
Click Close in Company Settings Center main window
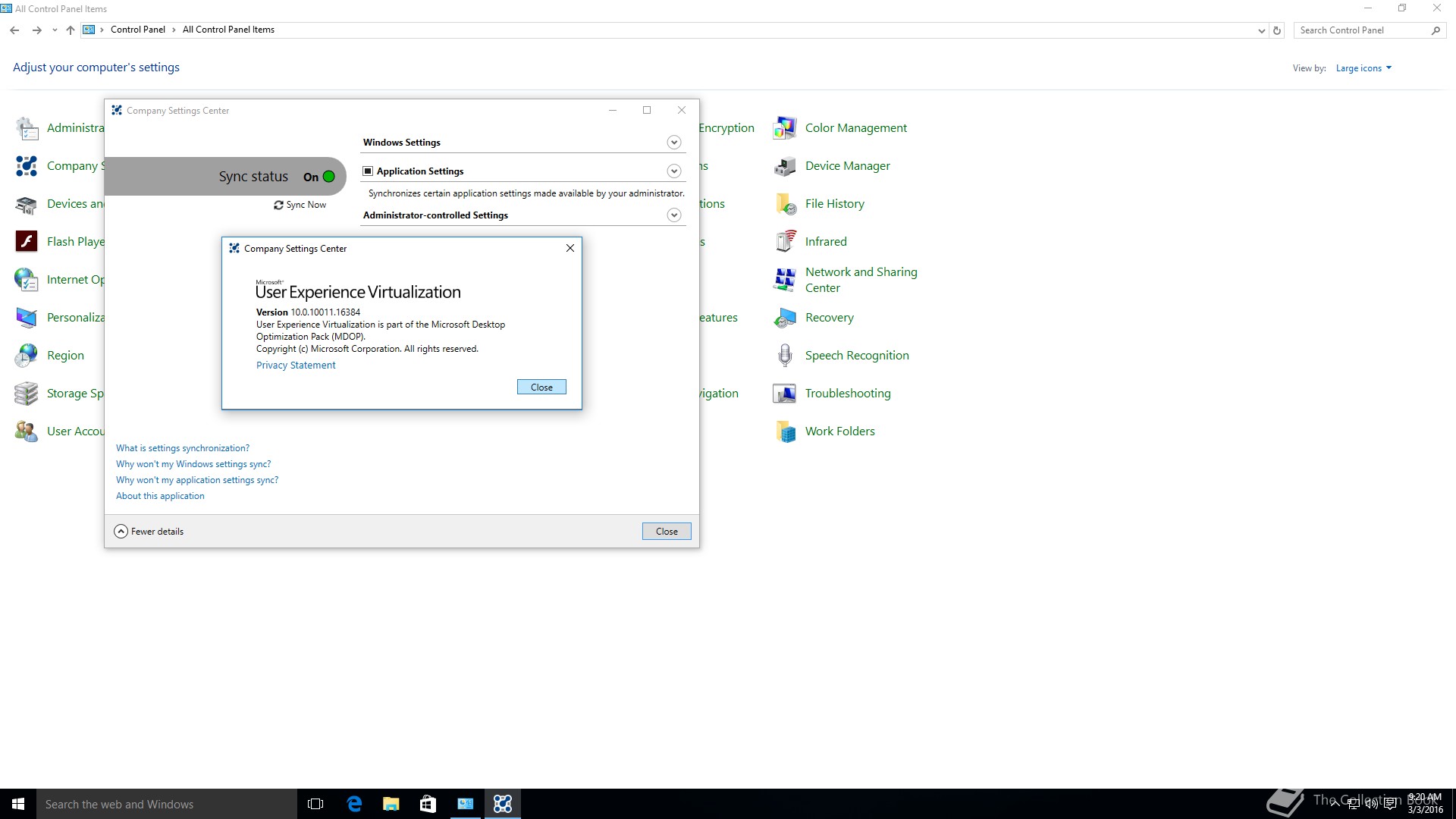[667, 532]
